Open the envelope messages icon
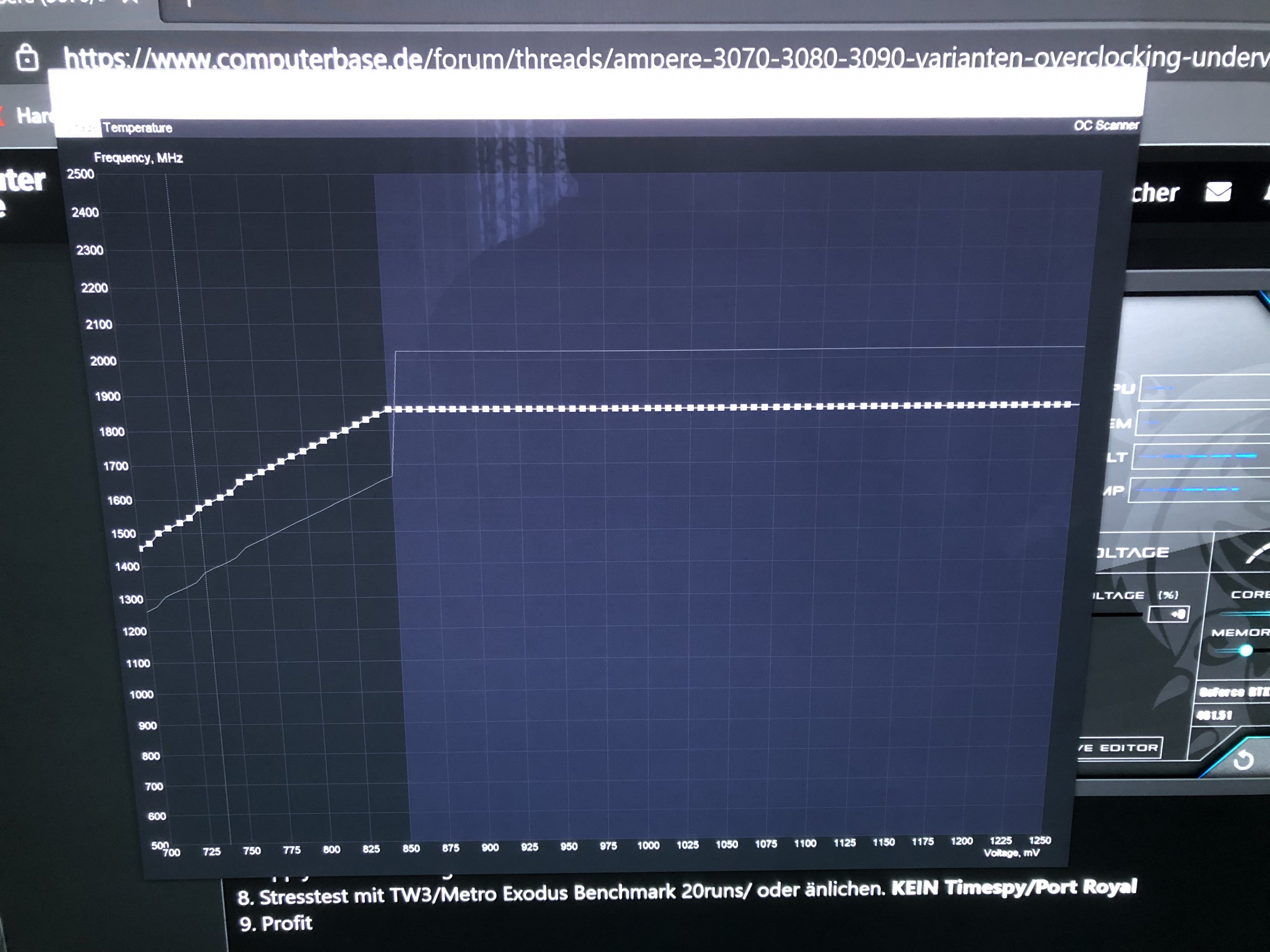This screenshot has width=1270, height=952. 1218,192
